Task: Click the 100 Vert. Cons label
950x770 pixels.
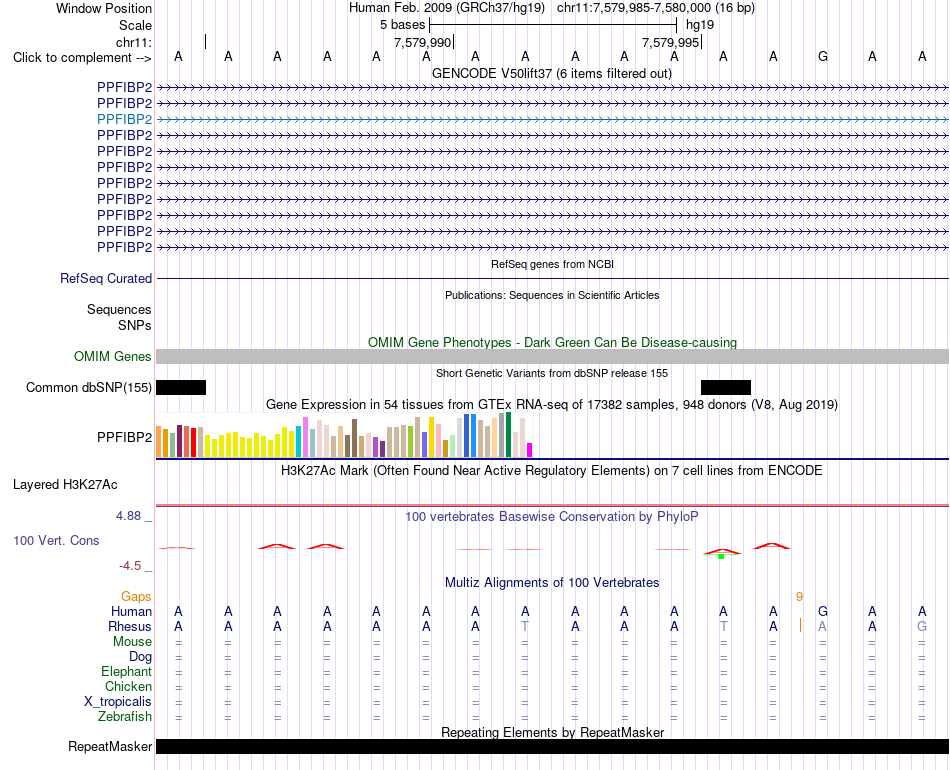Action: click(x=56, y=540)
